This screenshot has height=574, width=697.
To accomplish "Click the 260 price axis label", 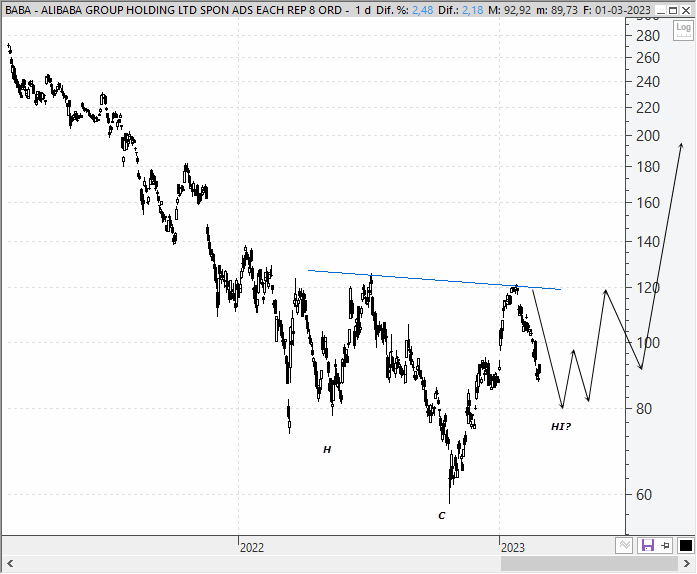I will click(x=648, y=58).
